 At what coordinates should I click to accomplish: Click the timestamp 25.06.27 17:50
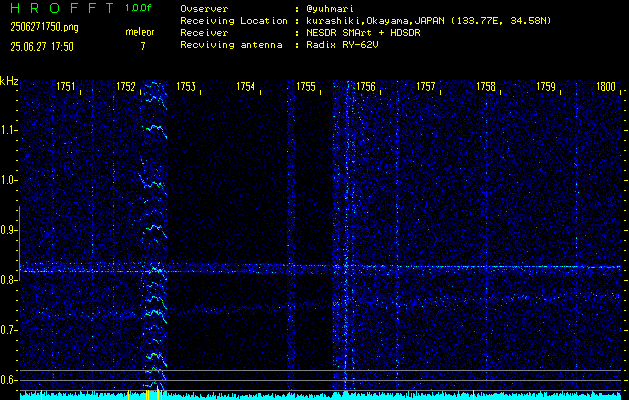(x=42, y=47)
